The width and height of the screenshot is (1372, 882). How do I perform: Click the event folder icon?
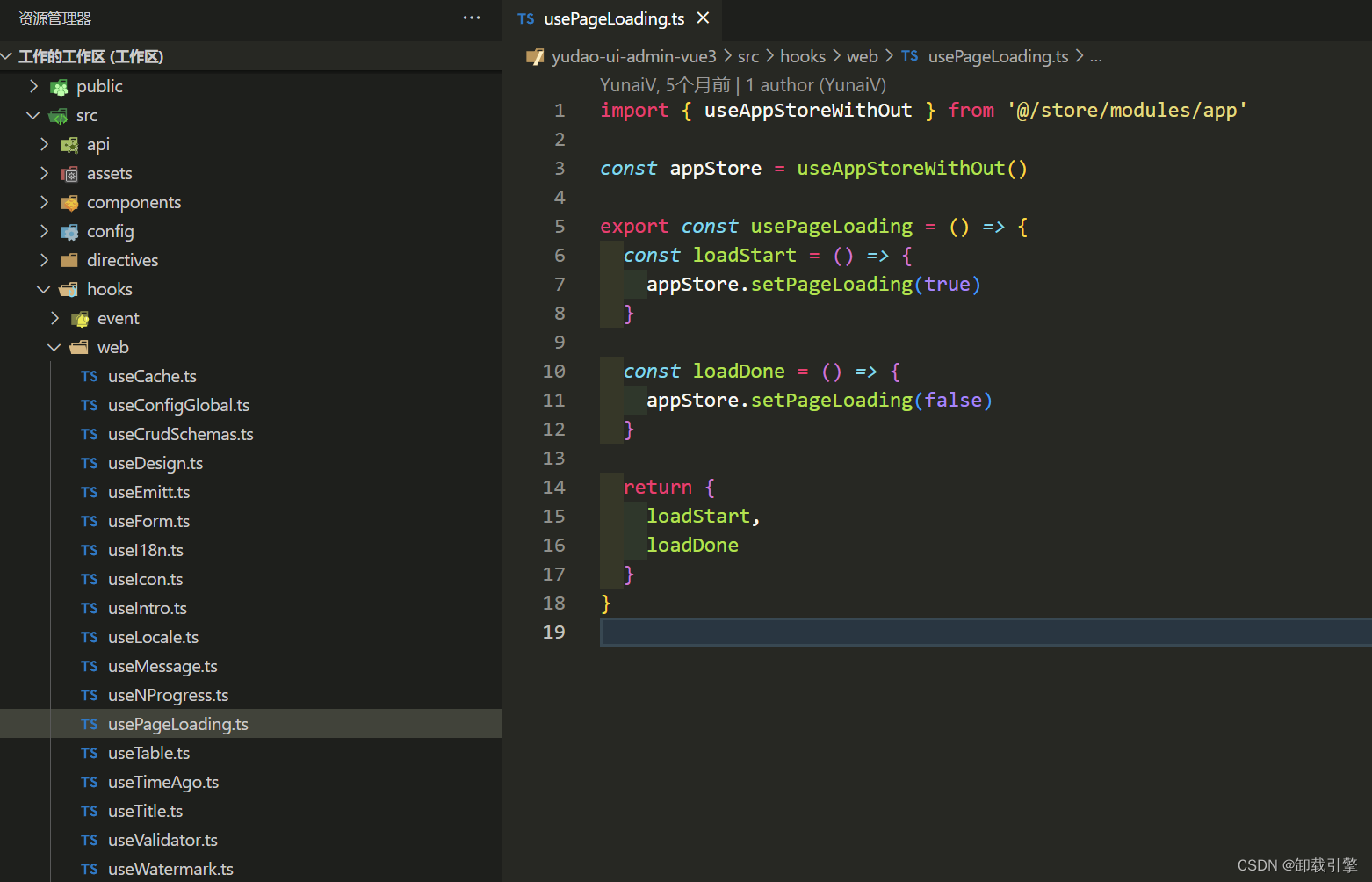[x=80, y=319]
